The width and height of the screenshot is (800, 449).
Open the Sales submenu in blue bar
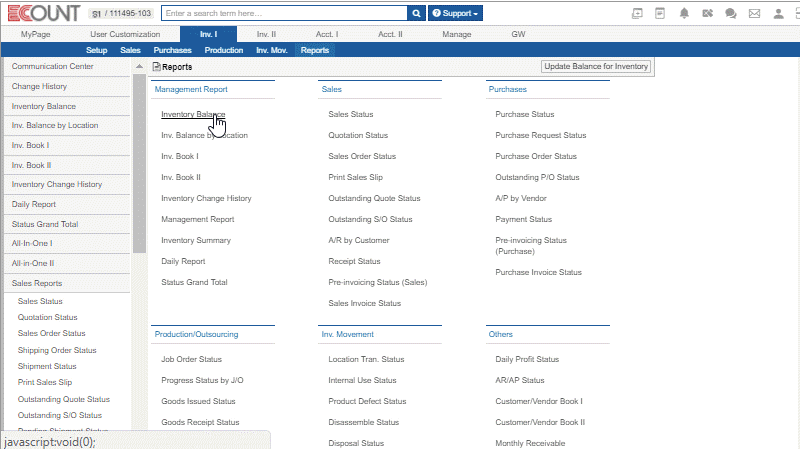[130, 50]
